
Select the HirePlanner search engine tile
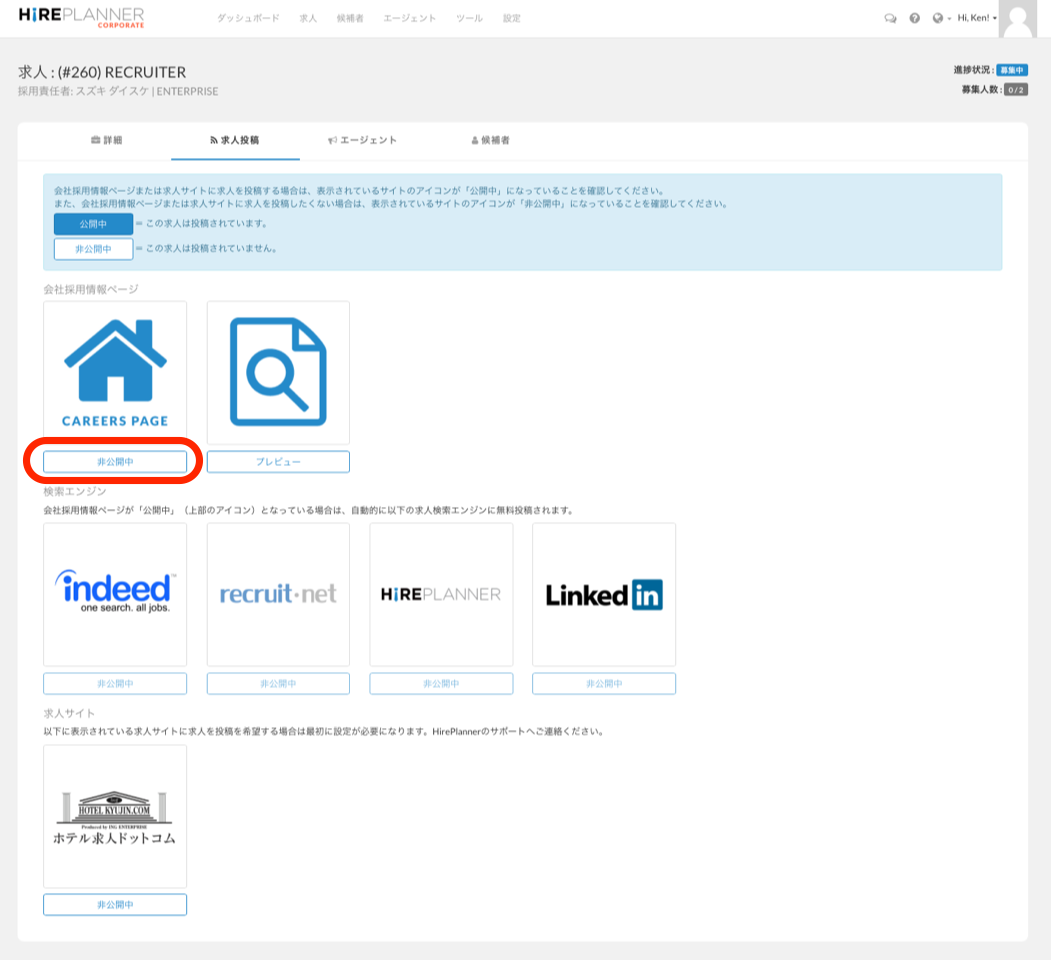[440, 594]
